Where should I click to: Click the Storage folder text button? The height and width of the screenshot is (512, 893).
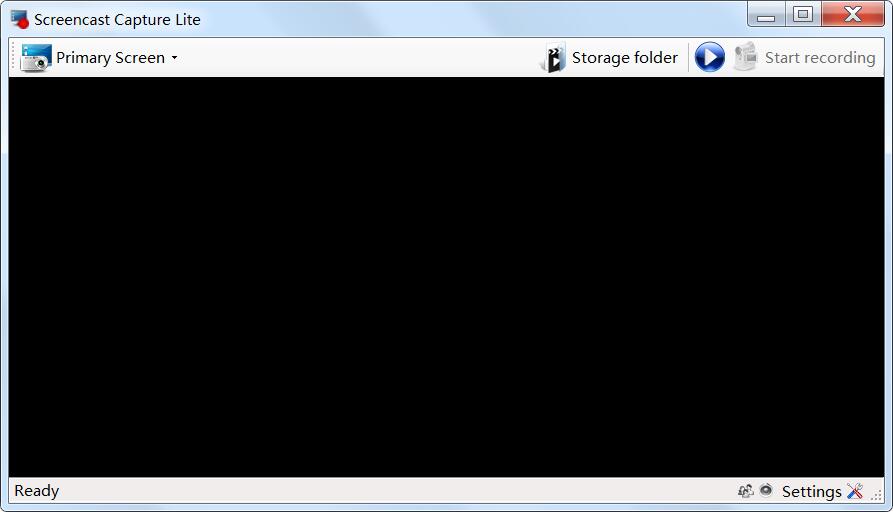tap(625, 58)
